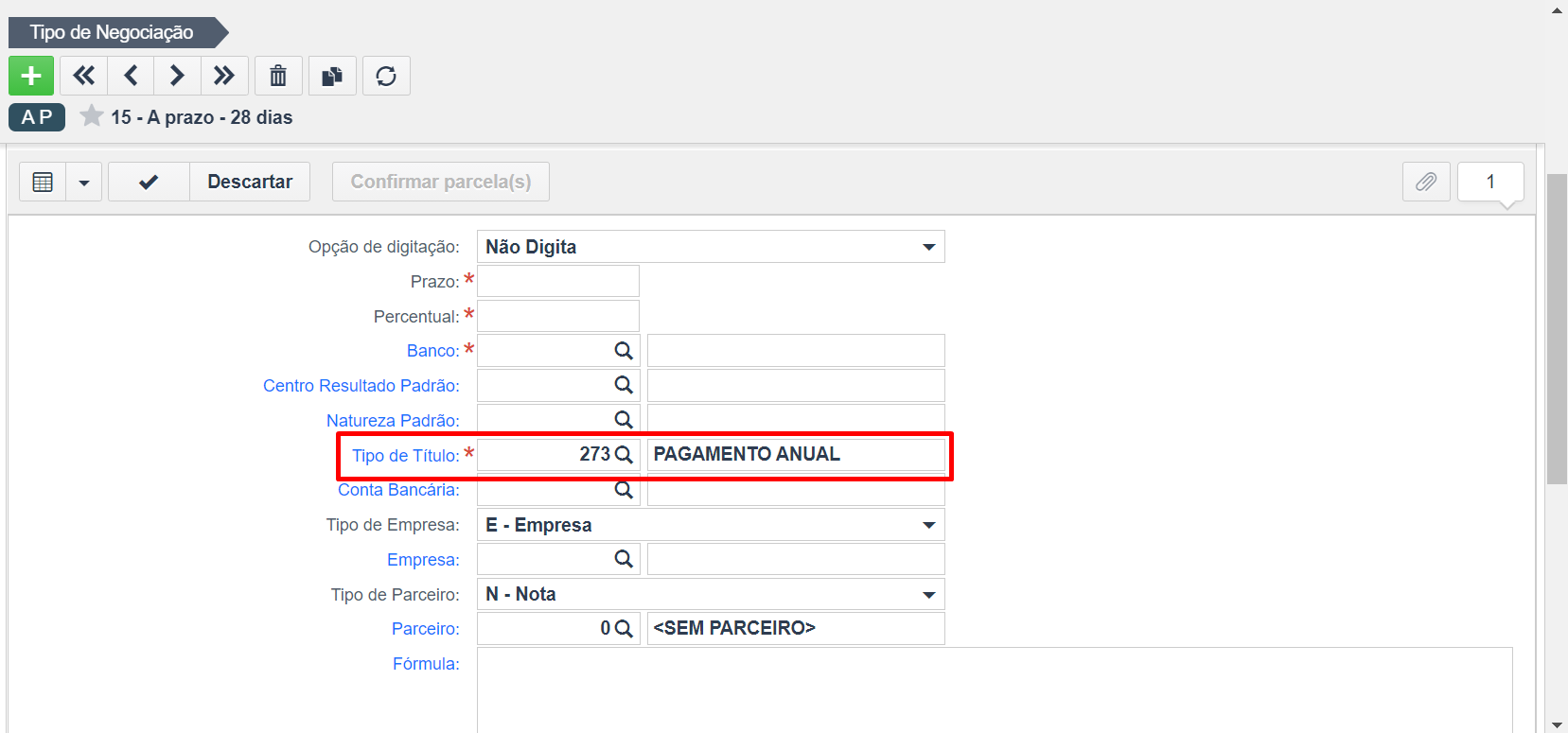Click the green add new record button
Screen dimensions: 1568x733
(x=31, y=76)
